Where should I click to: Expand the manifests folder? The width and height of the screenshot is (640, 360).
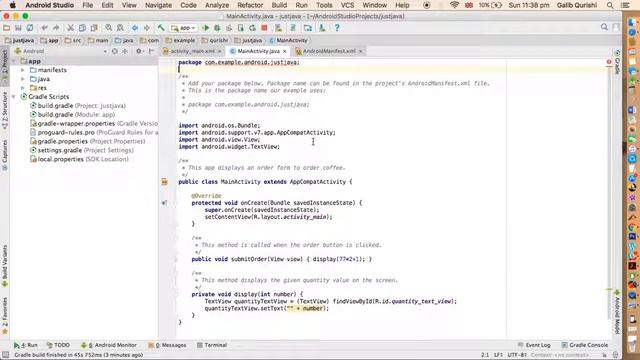click(23, 70)
